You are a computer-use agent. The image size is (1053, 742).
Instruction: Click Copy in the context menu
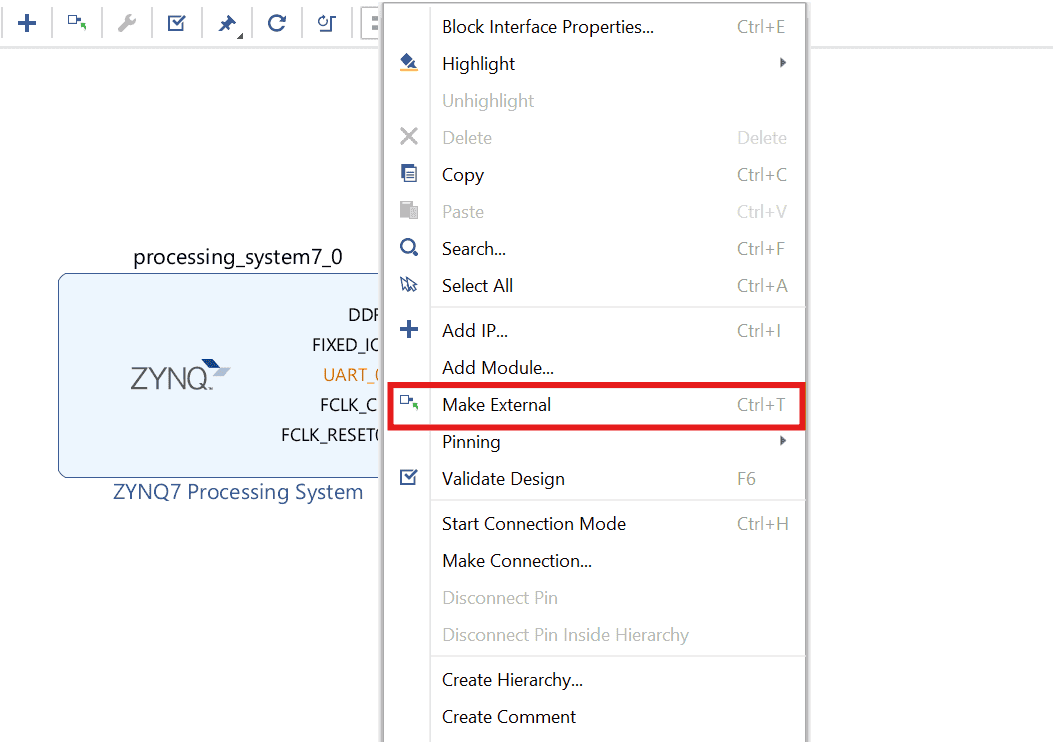(463, 175)
